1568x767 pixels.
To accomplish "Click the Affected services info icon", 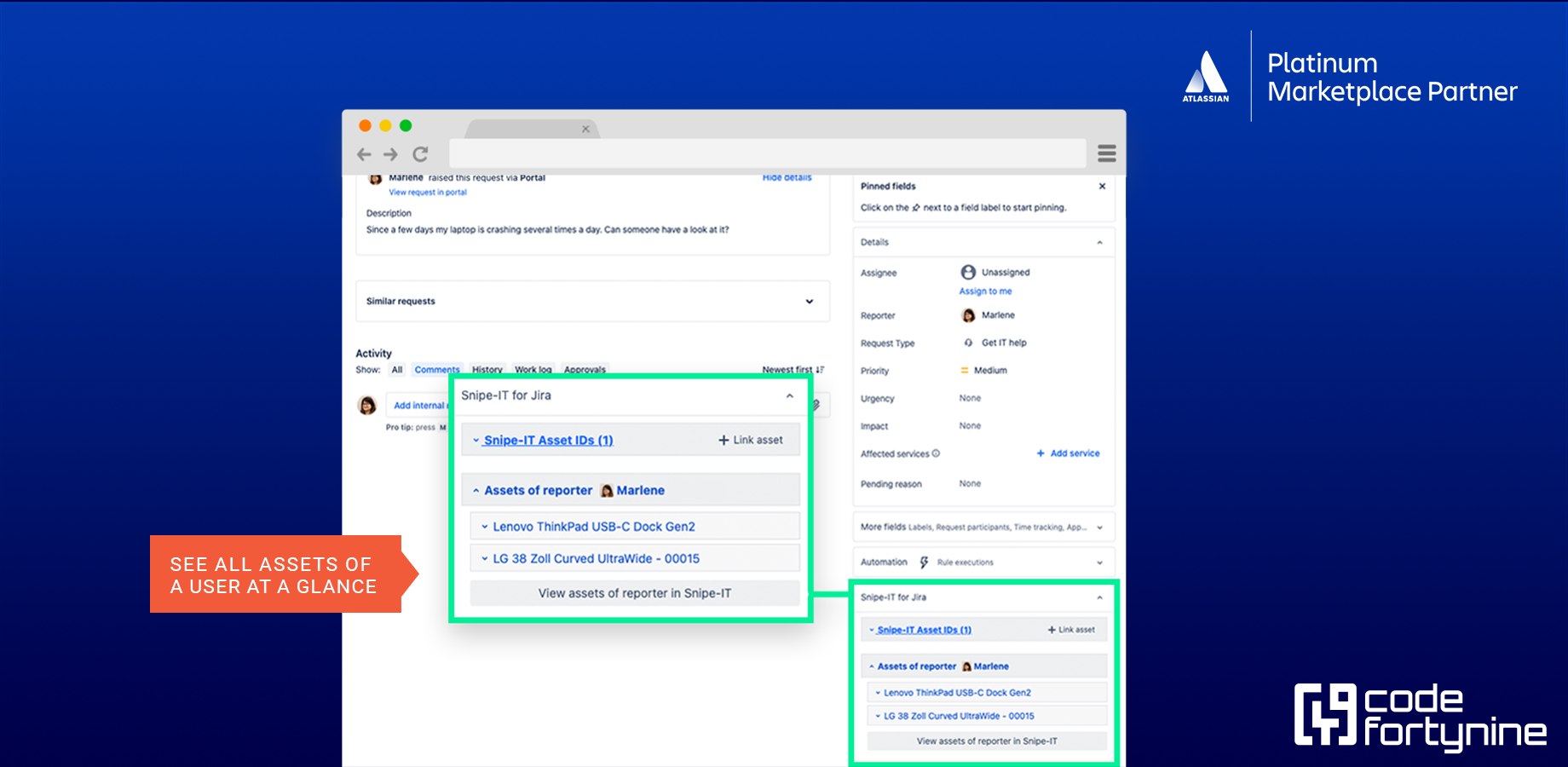I will (936, 453).
